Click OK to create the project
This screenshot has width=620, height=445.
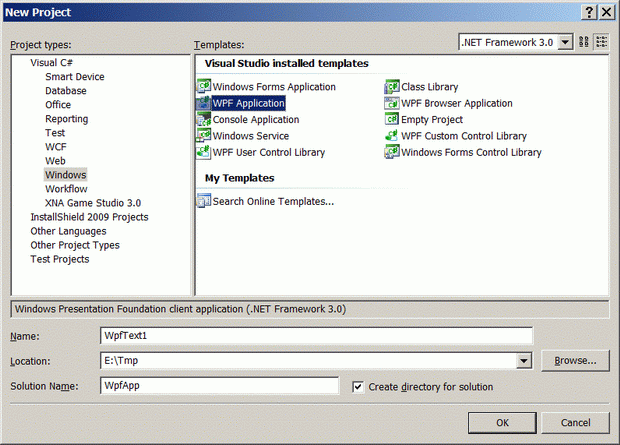pos(502,423)
